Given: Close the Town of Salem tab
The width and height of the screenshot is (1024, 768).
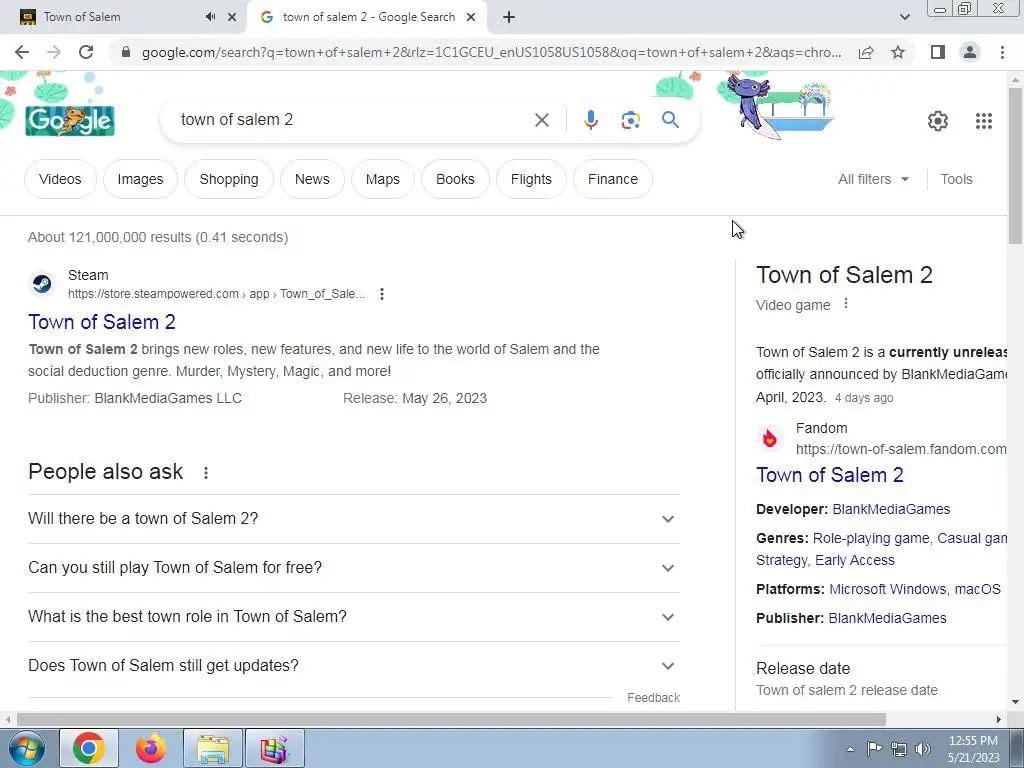Looking at the screenshot, I should tap(232, 17).
